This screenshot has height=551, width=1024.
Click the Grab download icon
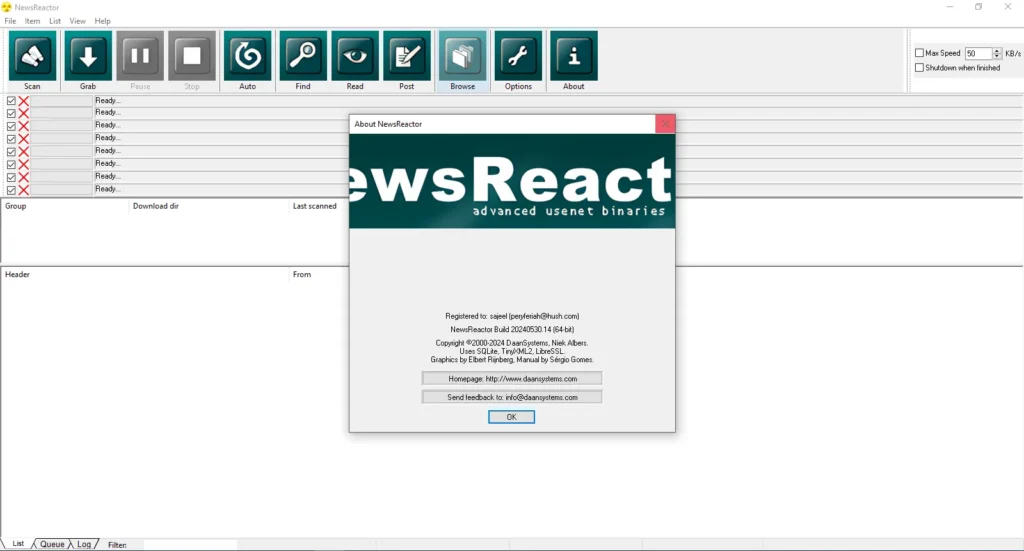coord(88,56)
